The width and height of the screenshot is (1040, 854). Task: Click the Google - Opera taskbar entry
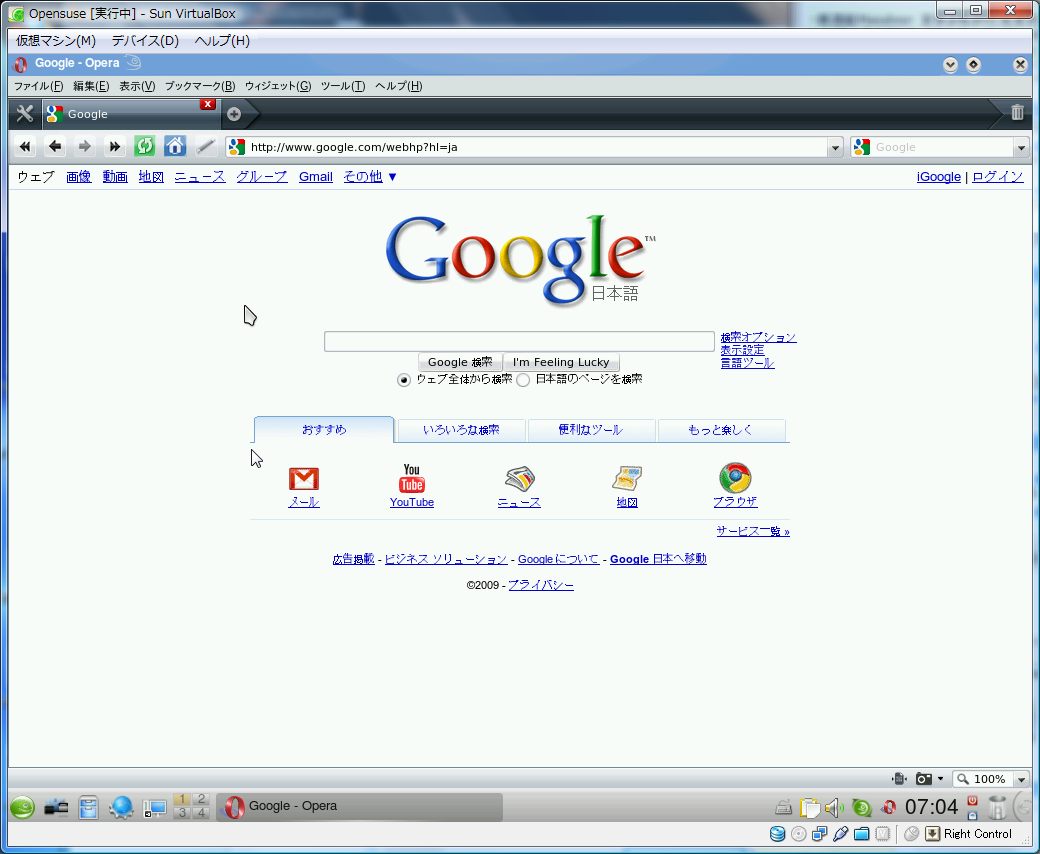(359, 807)
